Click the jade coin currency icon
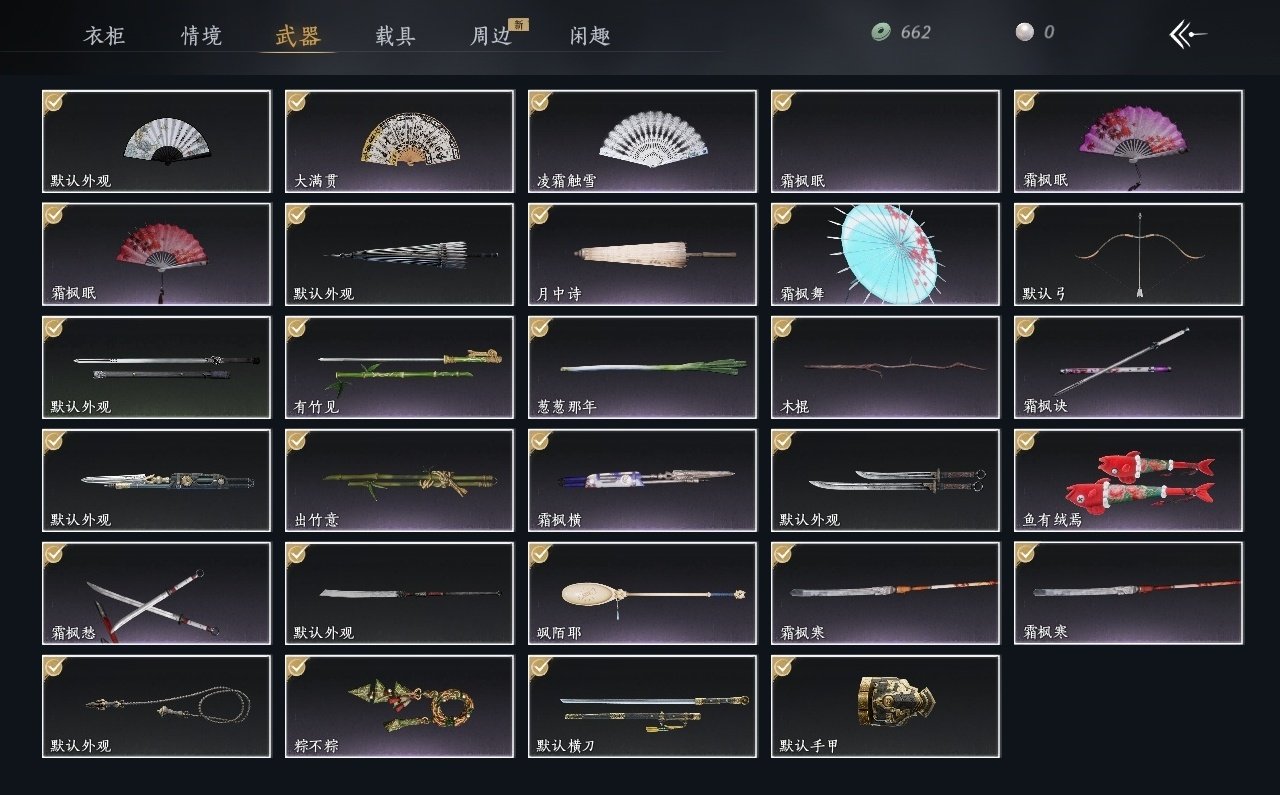 tap(881, 32)
